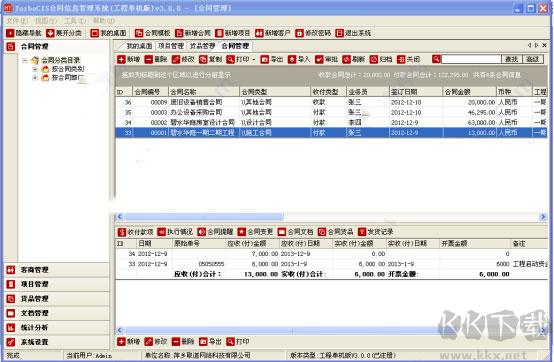The image size is (554, 362).
Task: Click the contract list horizontal scrollbar thumb
Action: tap(204, 217)
